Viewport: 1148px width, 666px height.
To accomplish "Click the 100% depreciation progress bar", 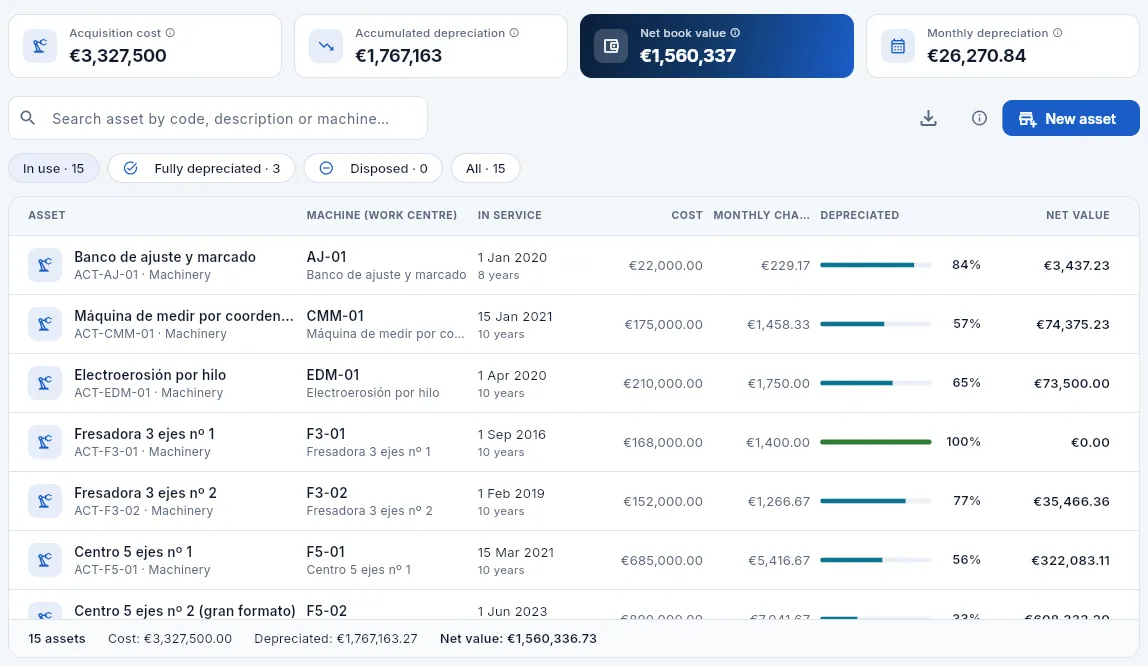I will tap(876, 442).
